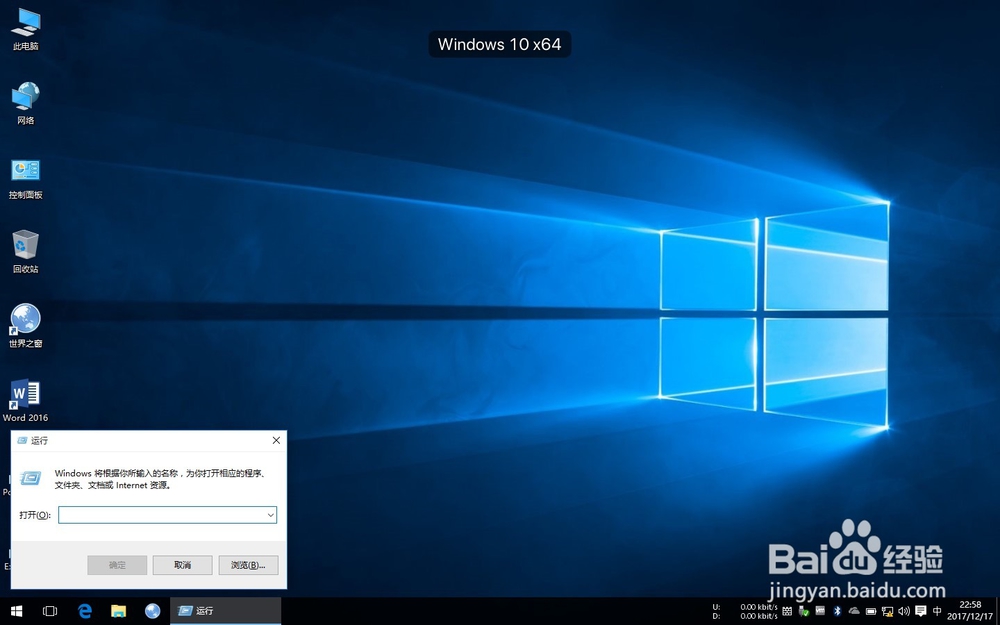Click the 运行 dialog title bar icon

click(22, 441)
